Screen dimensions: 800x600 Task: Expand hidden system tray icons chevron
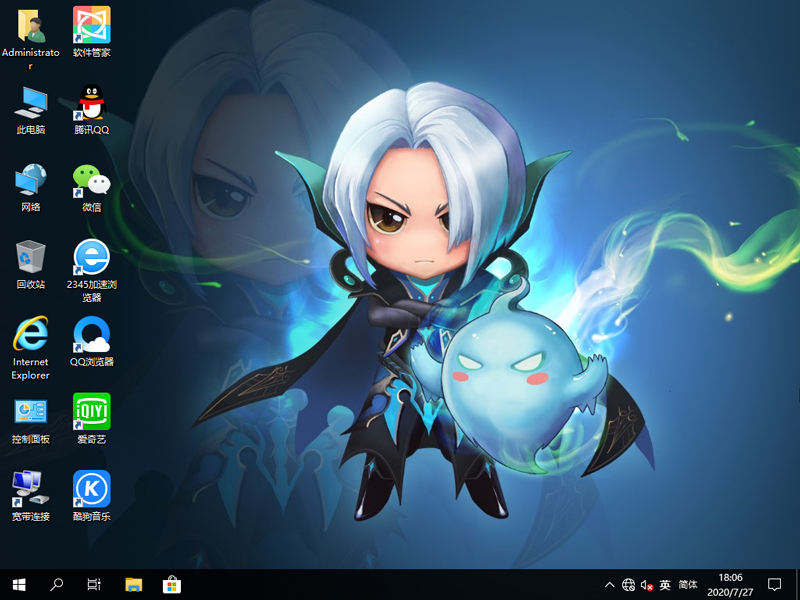point(609,585)
